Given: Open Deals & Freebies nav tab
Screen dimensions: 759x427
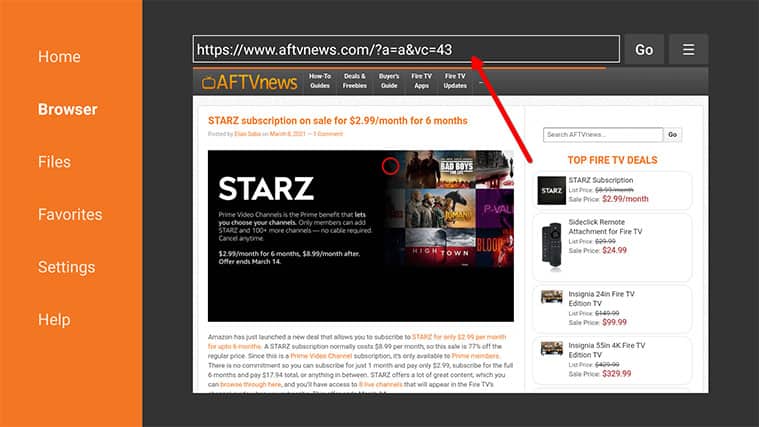Looking at the screenshot, I should coord(354,81).
